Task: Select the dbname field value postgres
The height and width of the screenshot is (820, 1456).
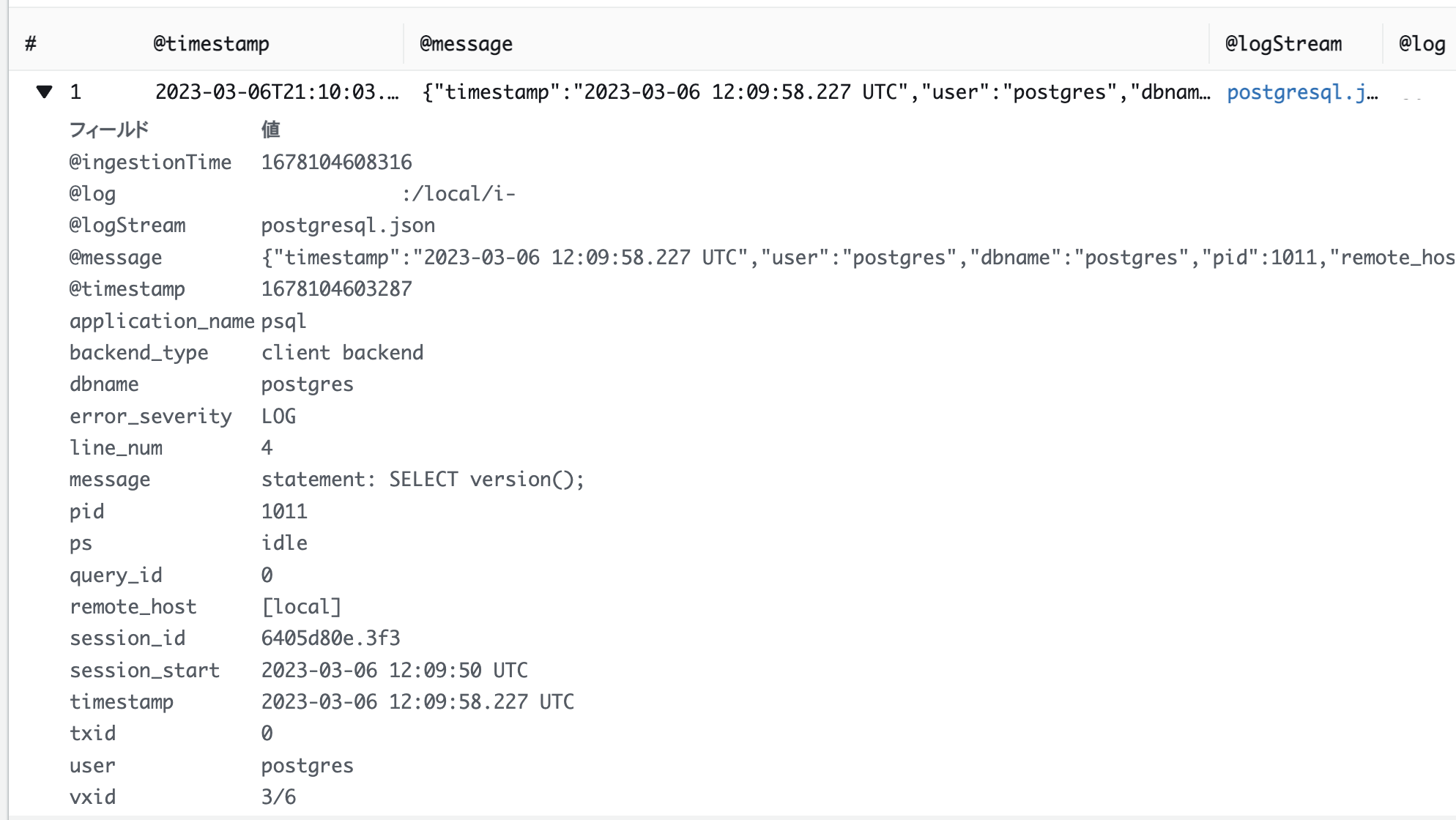Action: pos(307,384)
